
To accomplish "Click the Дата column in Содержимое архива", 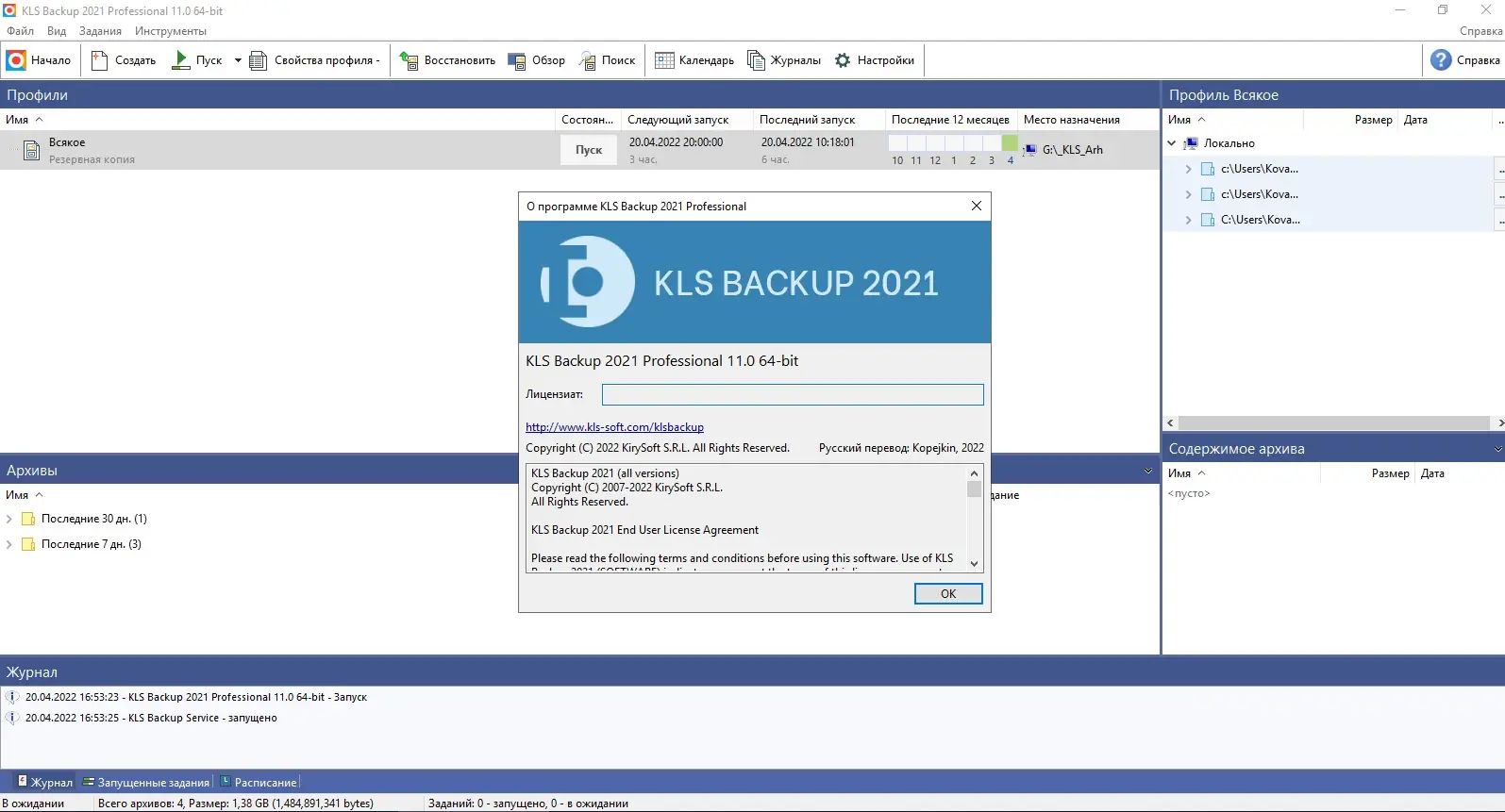I will (1432, 473).
